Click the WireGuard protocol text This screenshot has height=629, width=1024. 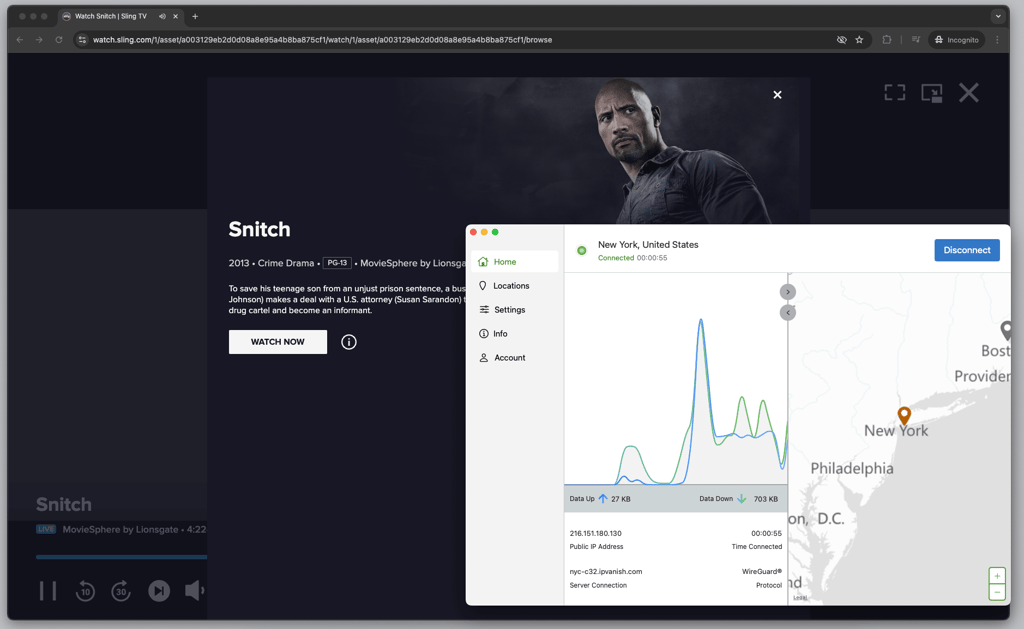[761, 572]
